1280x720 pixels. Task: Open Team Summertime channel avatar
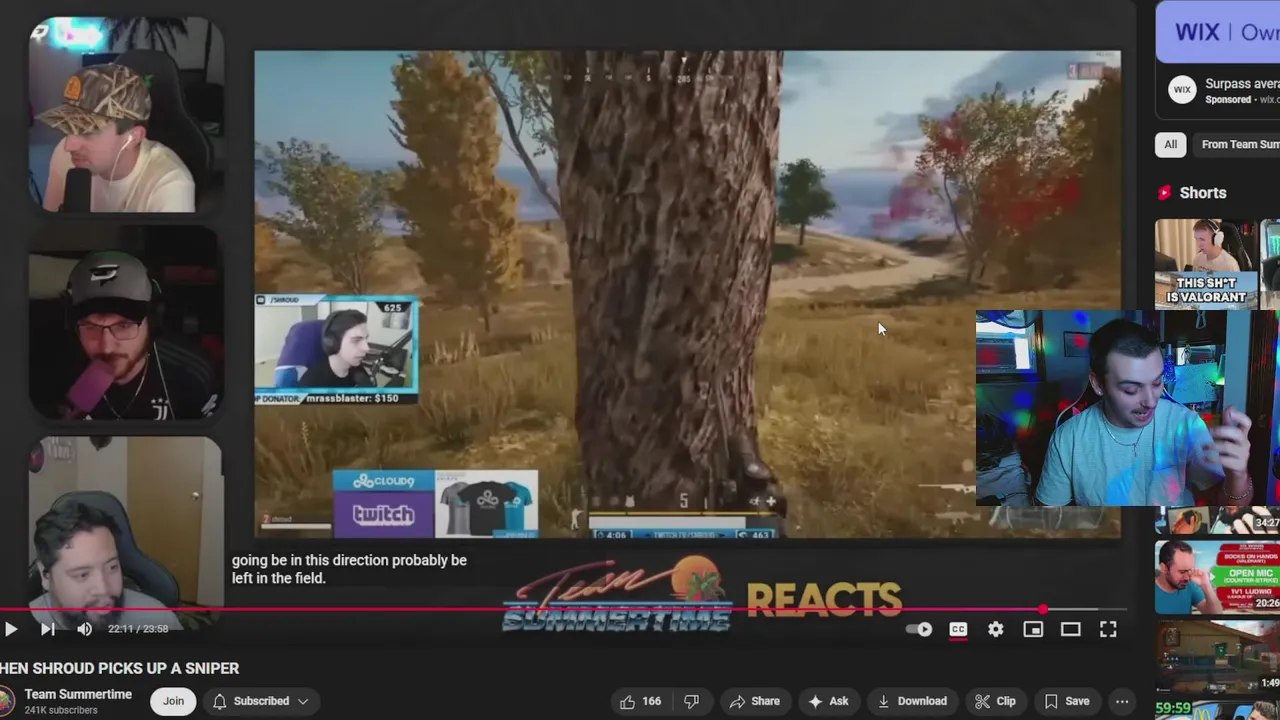[4, 701]
